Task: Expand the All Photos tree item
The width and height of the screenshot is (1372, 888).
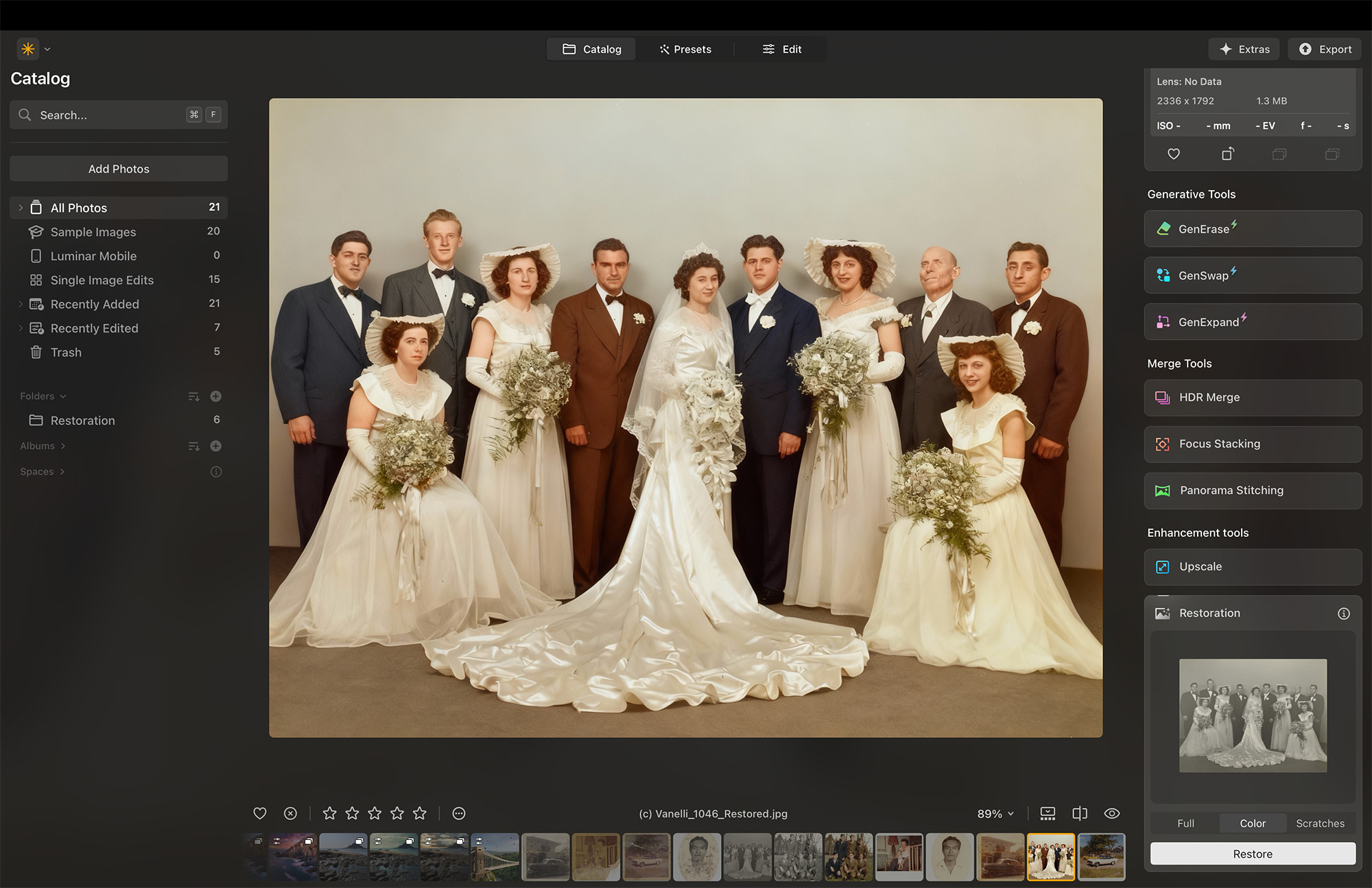Action: click(x=21, y=208)
